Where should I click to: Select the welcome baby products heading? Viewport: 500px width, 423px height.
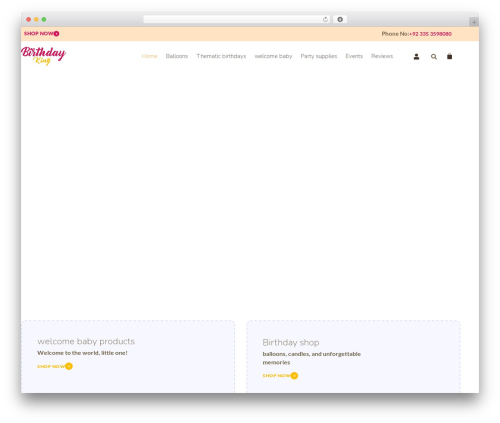[x=86, y=341]
